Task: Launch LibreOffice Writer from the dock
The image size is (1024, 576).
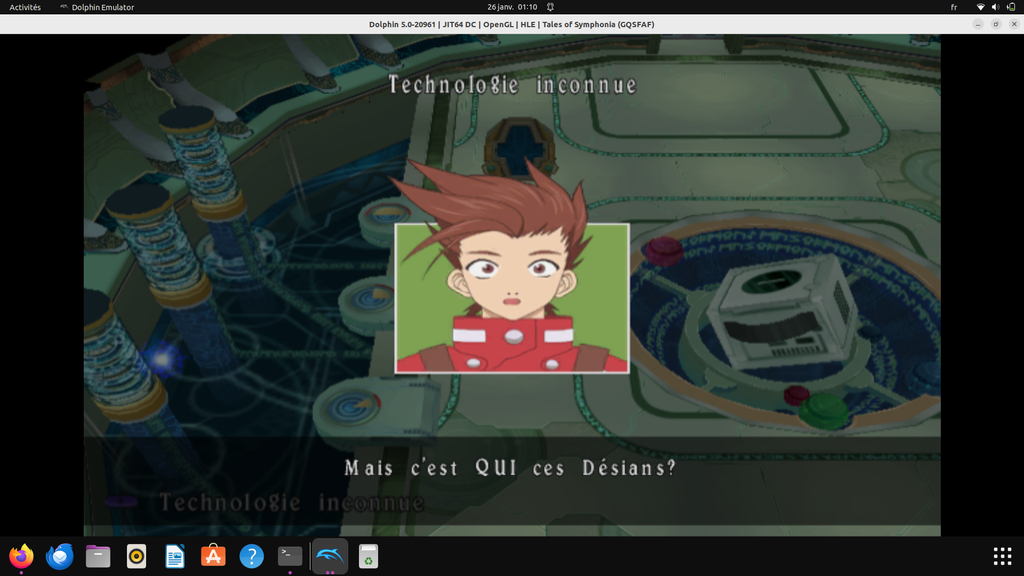Action: (175, 556)
